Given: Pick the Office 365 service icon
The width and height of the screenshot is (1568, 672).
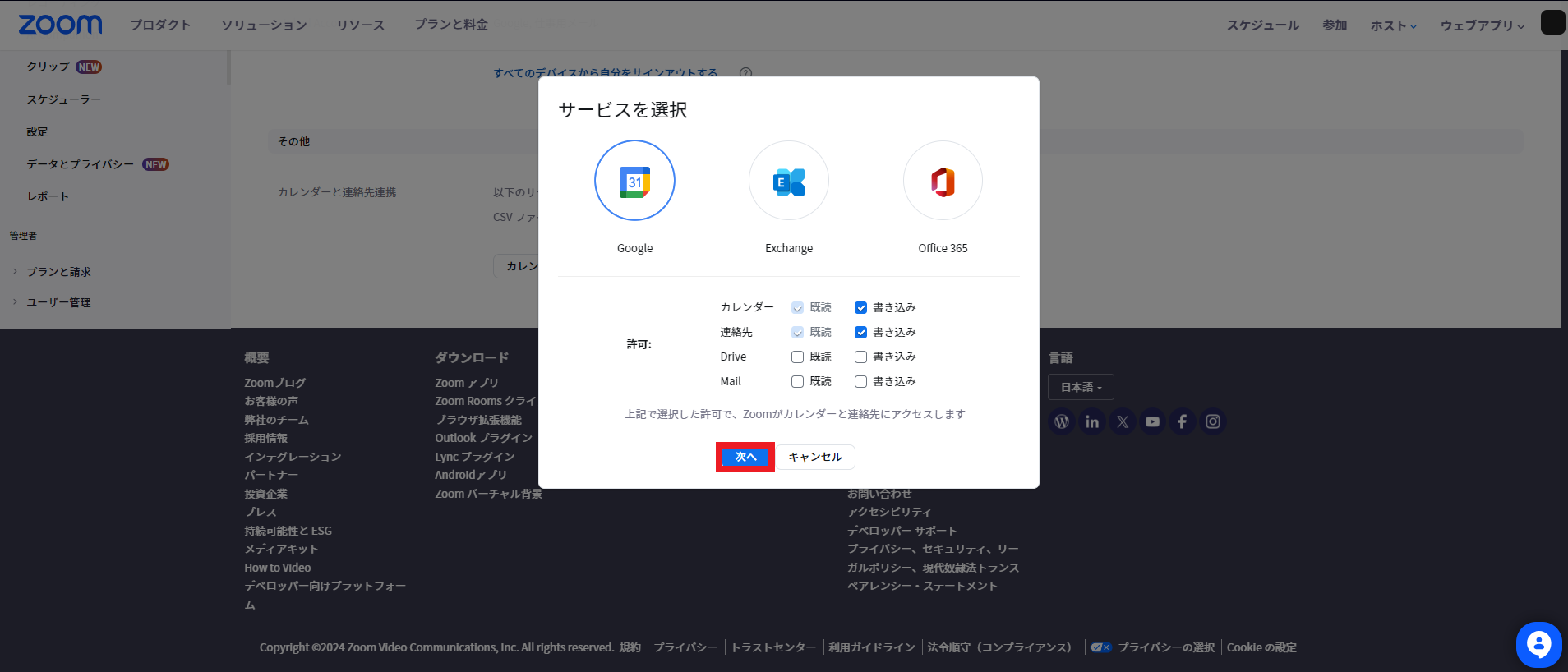Looking at the screenshot, I should (x=943, y=181).
